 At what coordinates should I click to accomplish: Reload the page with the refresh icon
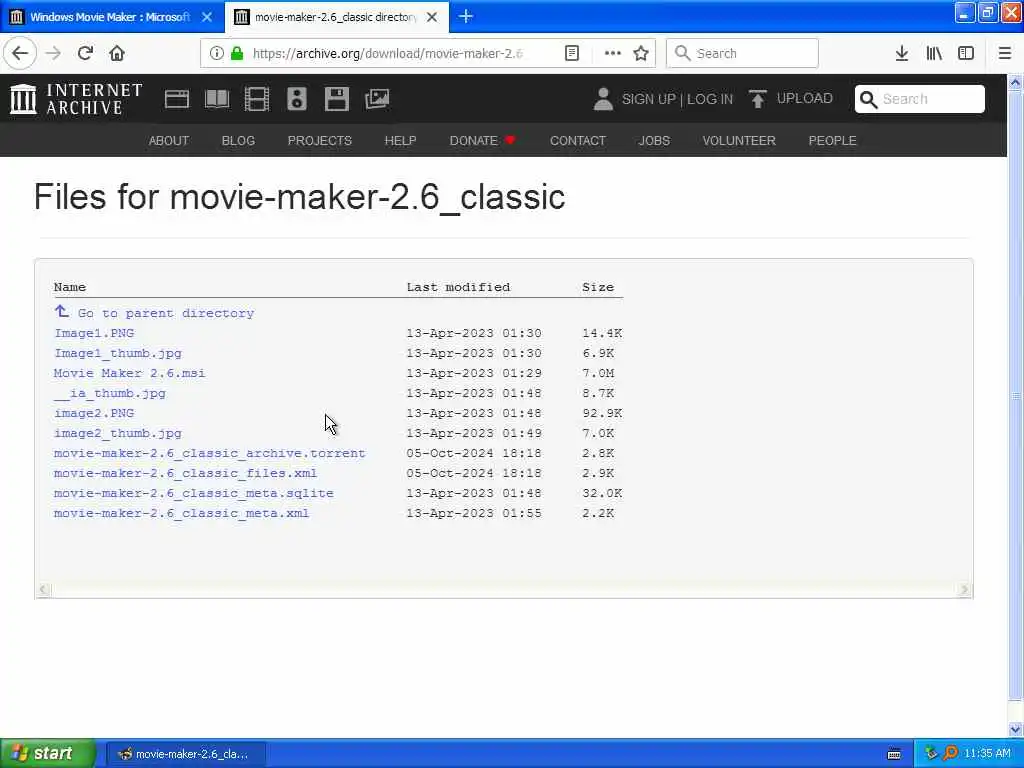tap(85, 53)
